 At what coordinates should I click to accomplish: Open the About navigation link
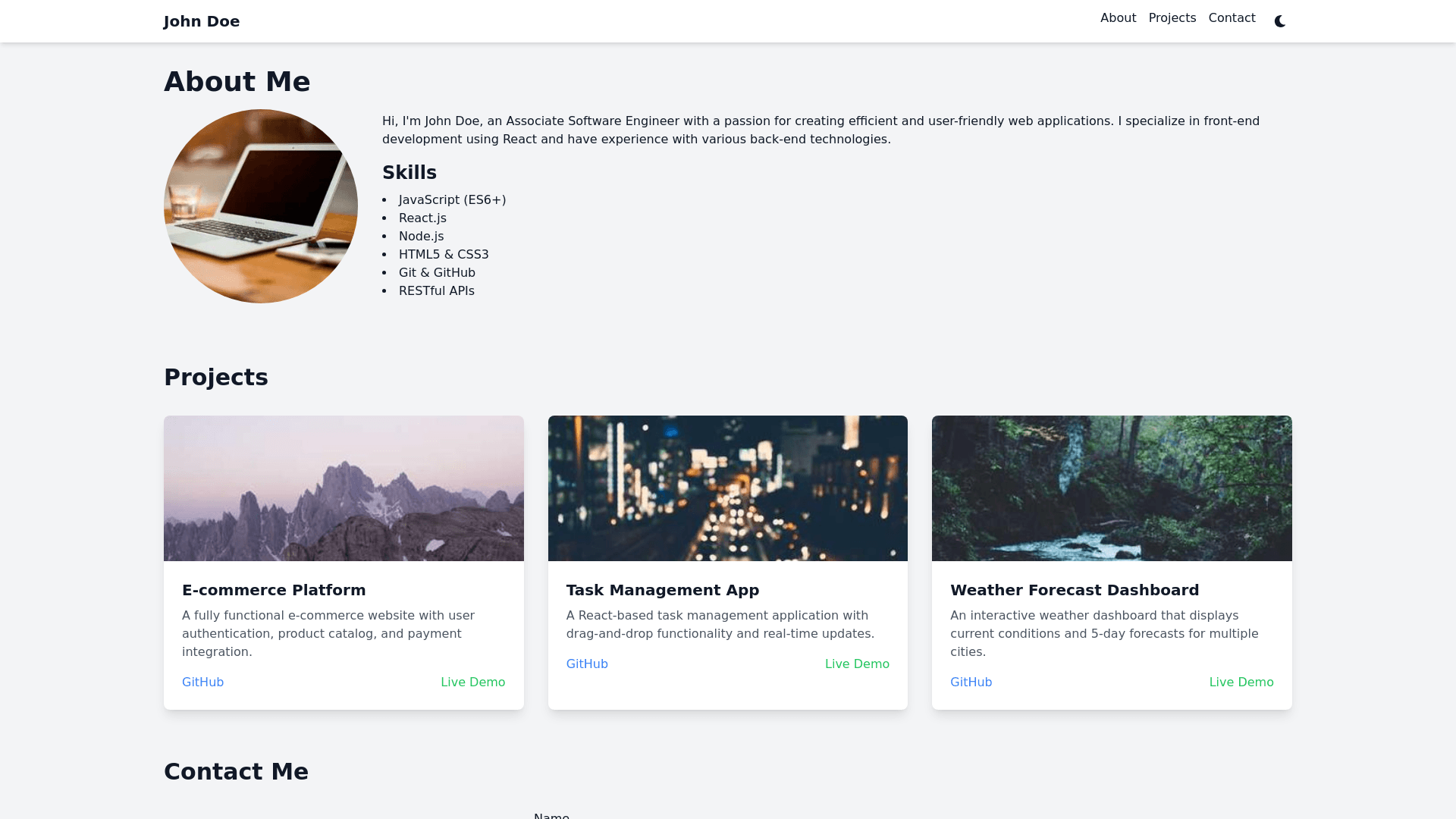[1118, 18]
